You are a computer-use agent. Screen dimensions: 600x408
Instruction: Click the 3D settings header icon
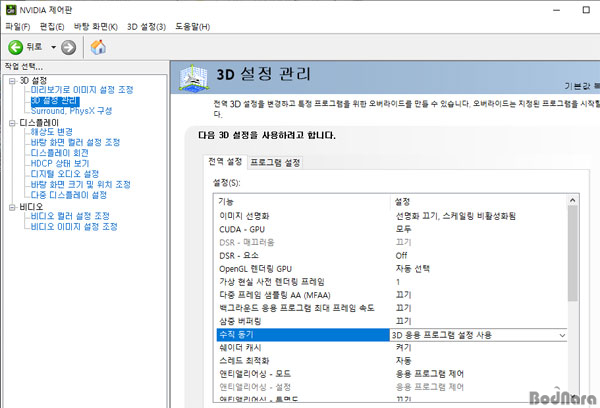tap(194, 78)
